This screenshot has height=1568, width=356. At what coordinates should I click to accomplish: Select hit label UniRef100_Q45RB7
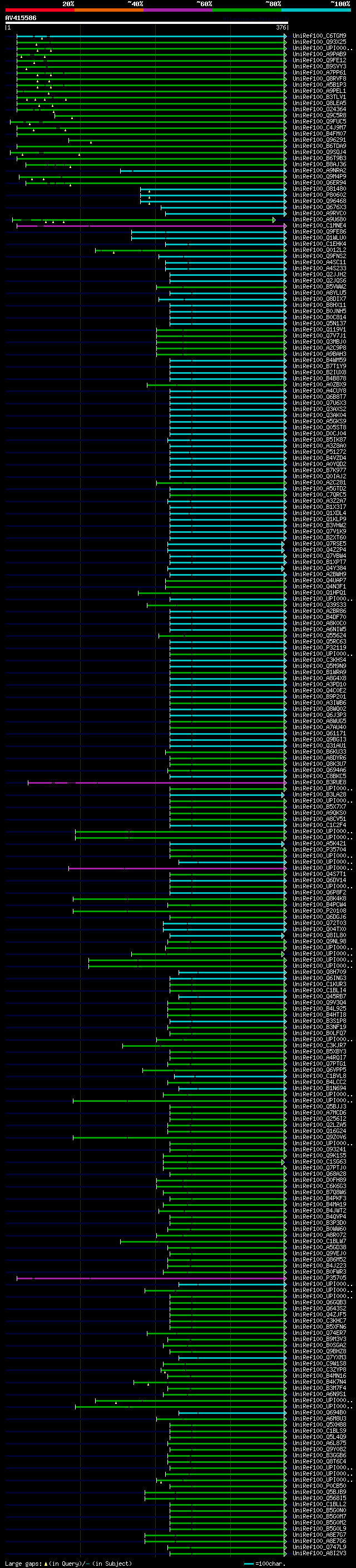pyautogui.click(x=319, y=996)
